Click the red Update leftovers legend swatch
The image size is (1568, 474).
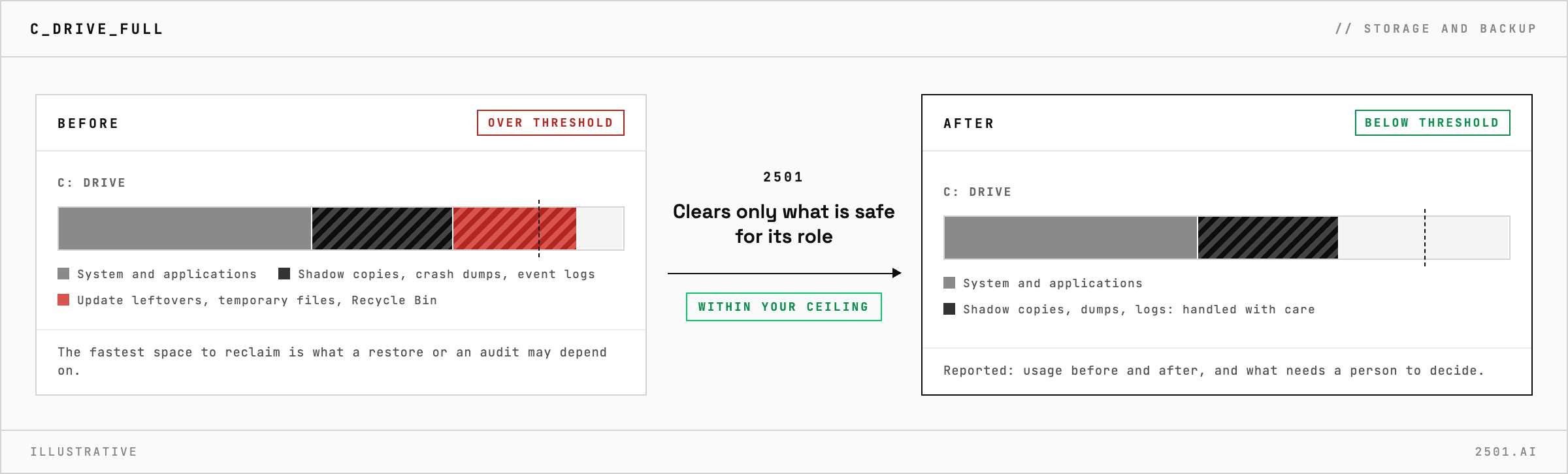tap(63, 300)
